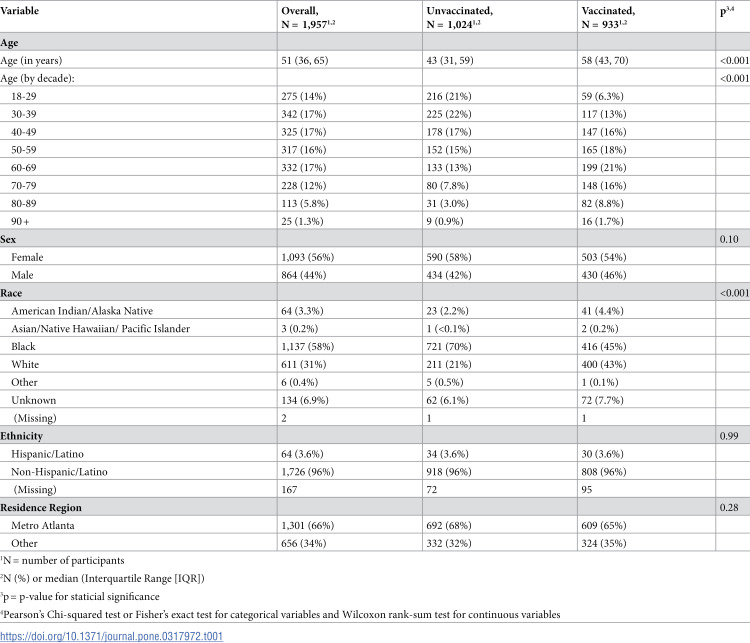Viewport: 750px width, 643px height.
Task: Click the Overall N = 1,957 header
Action: [308, 17]
